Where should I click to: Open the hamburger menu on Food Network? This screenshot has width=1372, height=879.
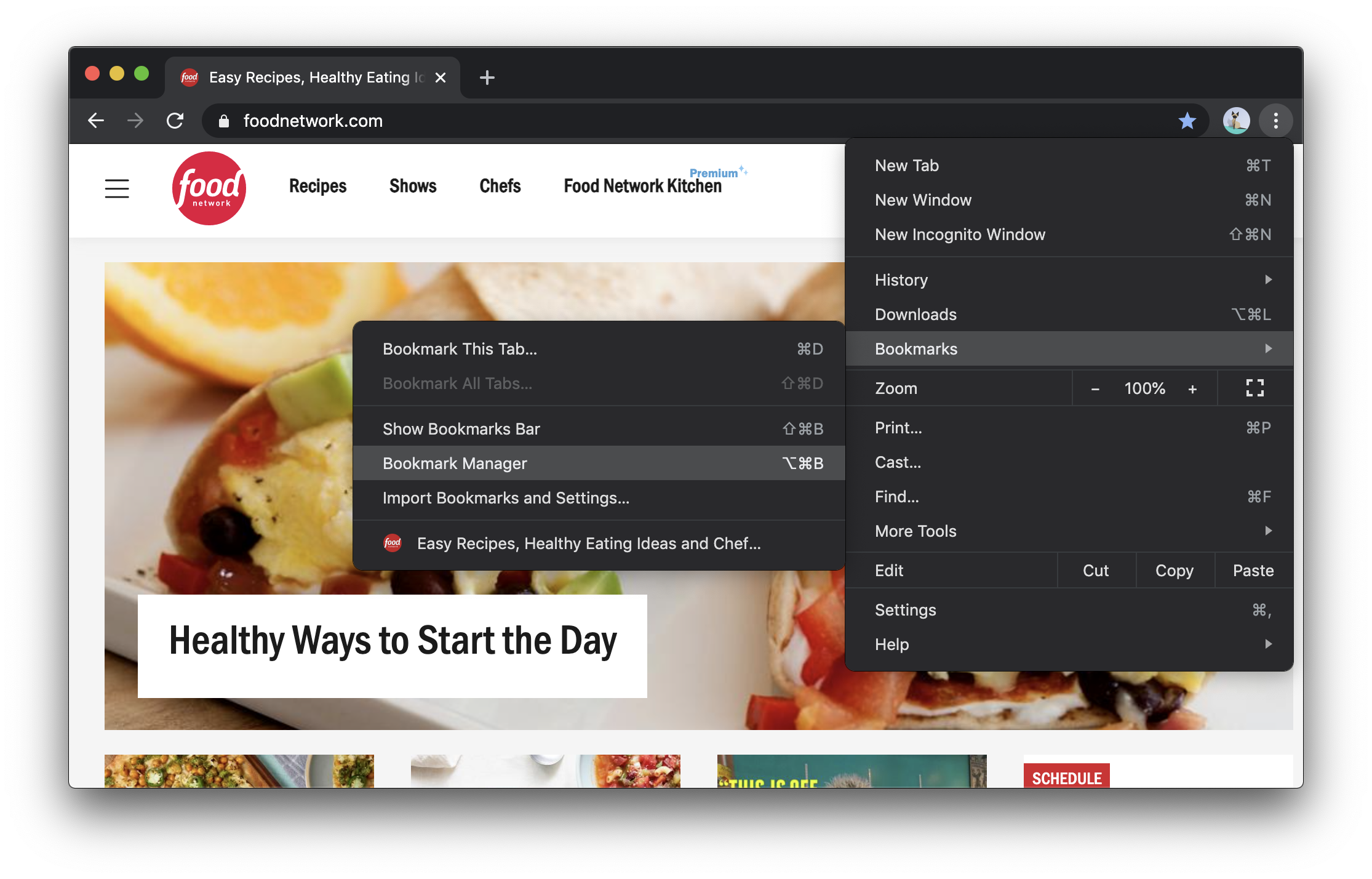[x=117, y=188]
